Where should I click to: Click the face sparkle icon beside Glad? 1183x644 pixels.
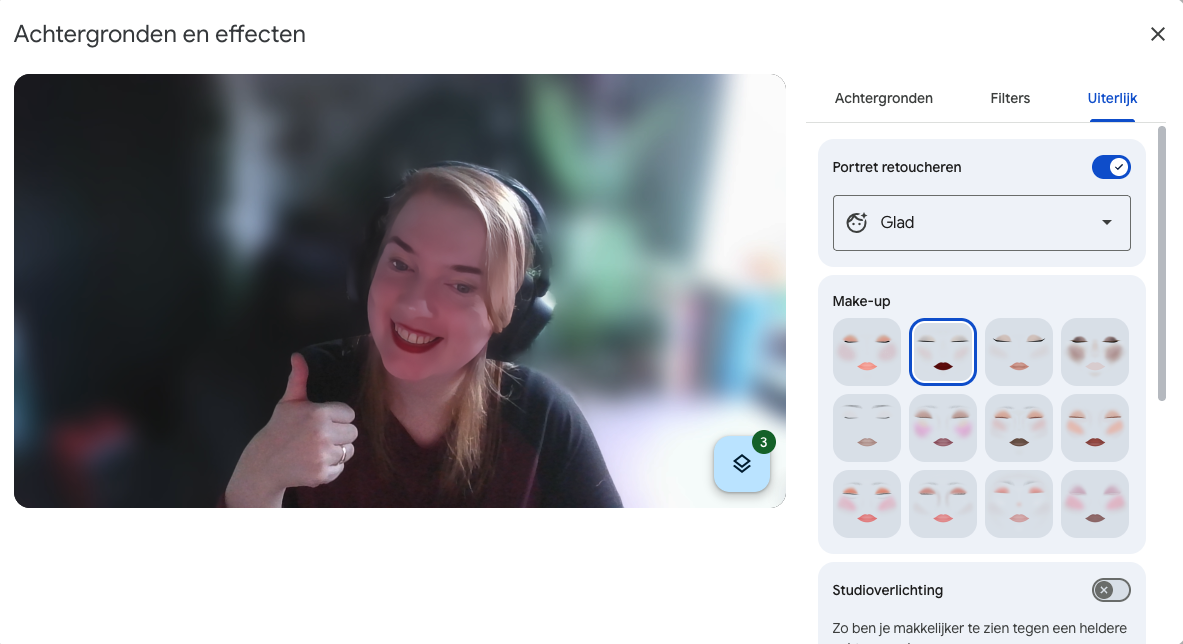coord(856,223)
